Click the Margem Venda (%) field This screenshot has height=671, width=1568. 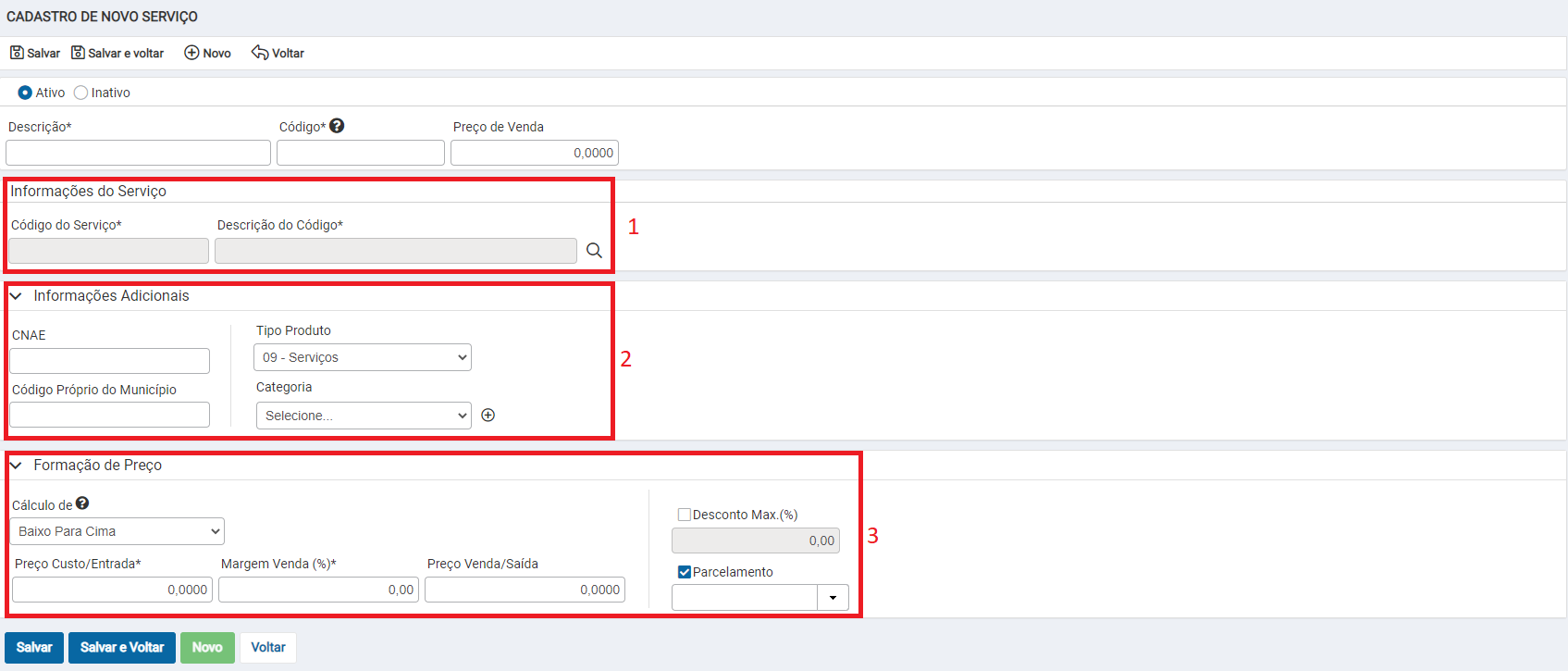pos(318,590)
